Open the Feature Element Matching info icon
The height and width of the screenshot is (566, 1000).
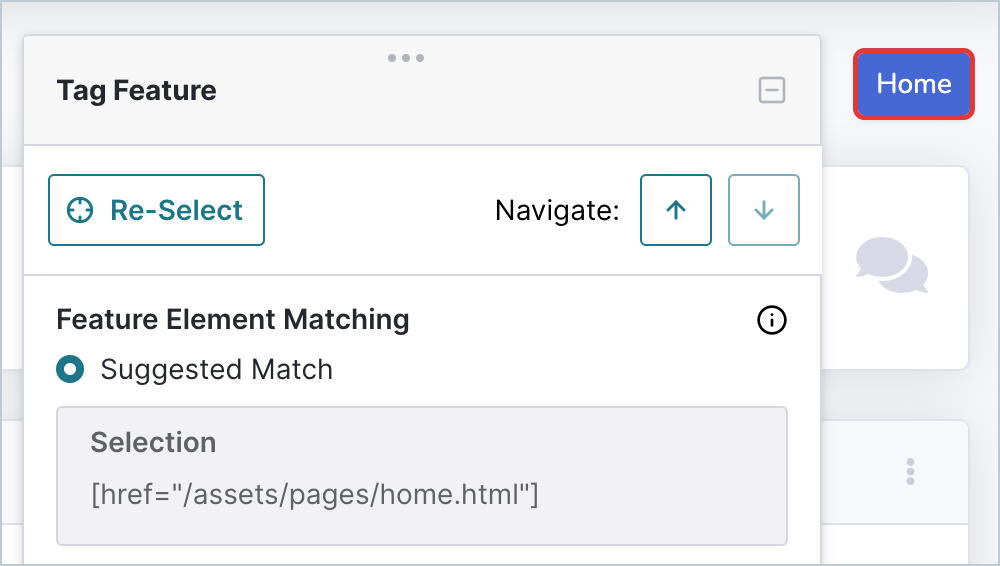click(772, 320)
